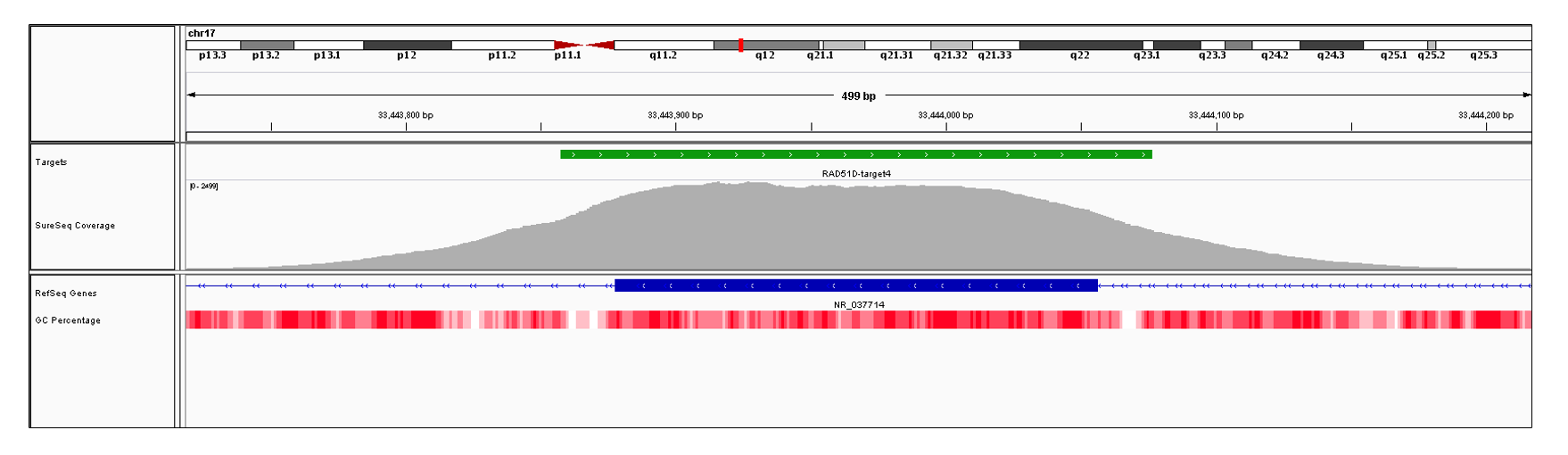This screenshot has width=1568, height=455.
Task: Click the RAD51D-target4 label
Action: point(856,174)
